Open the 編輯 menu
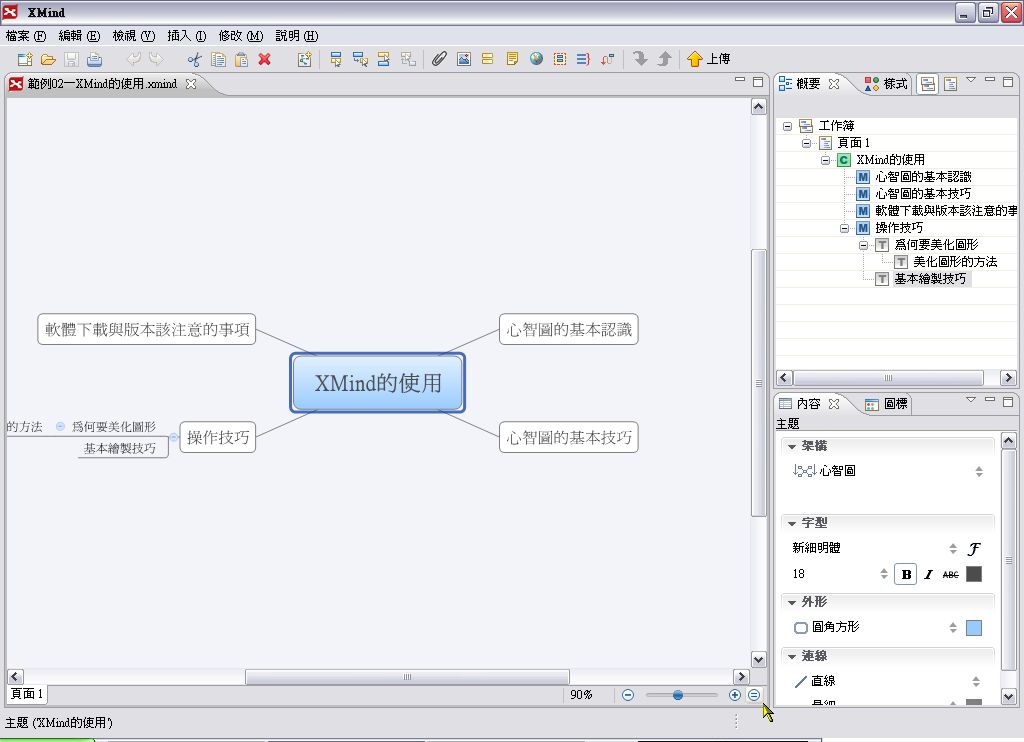This screenshot has height=742, width=1024. coord(80,36)
